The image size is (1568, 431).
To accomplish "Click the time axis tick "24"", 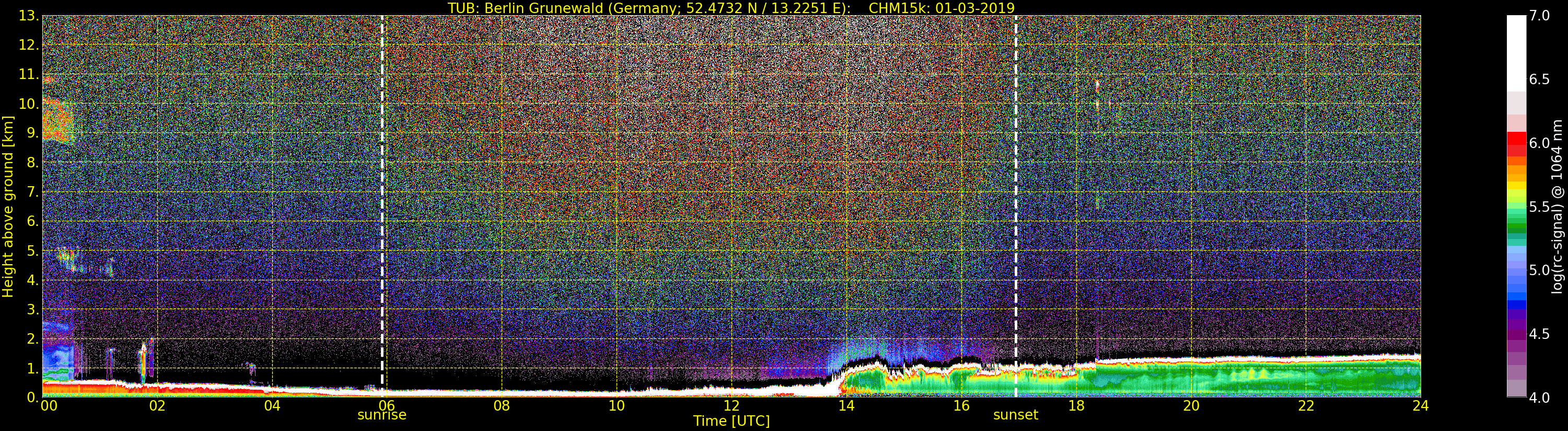I will click(1421, 405).
